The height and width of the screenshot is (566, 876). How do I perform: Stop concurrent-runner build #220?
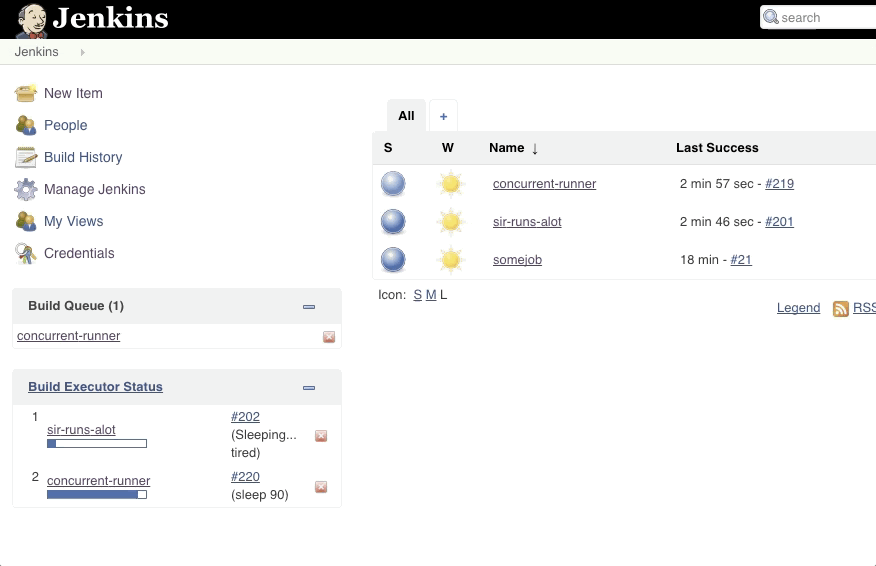(321, 487)
